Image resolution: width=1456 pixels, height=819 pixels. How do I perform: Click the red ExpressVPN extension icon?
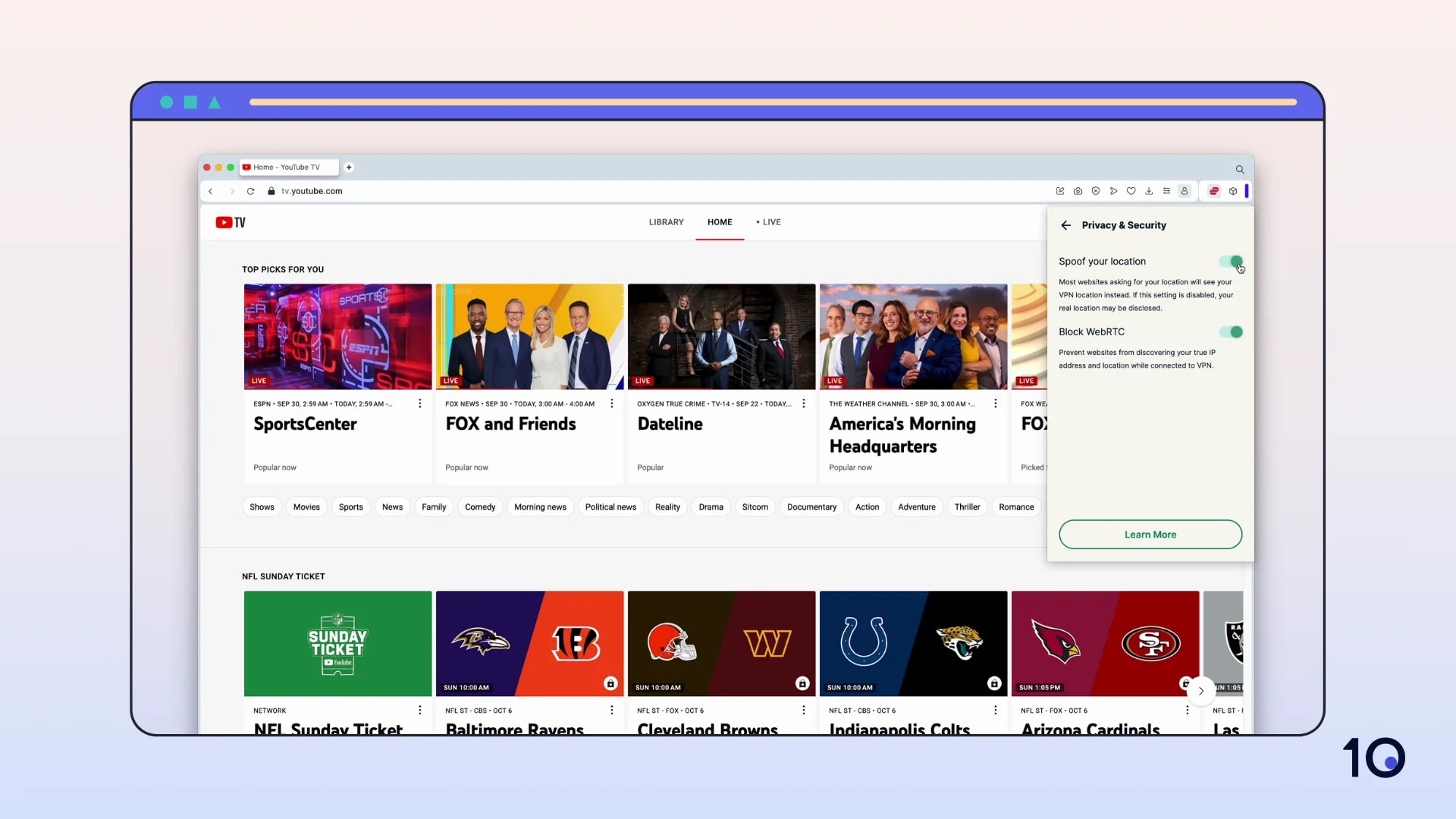tap(1214, 191)
